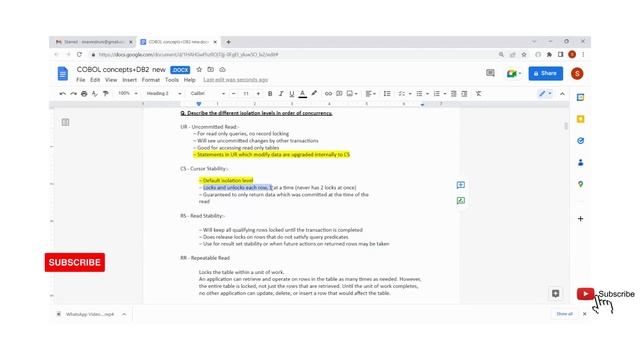
Task: Open a new browser tab
Action: [229, 42]
